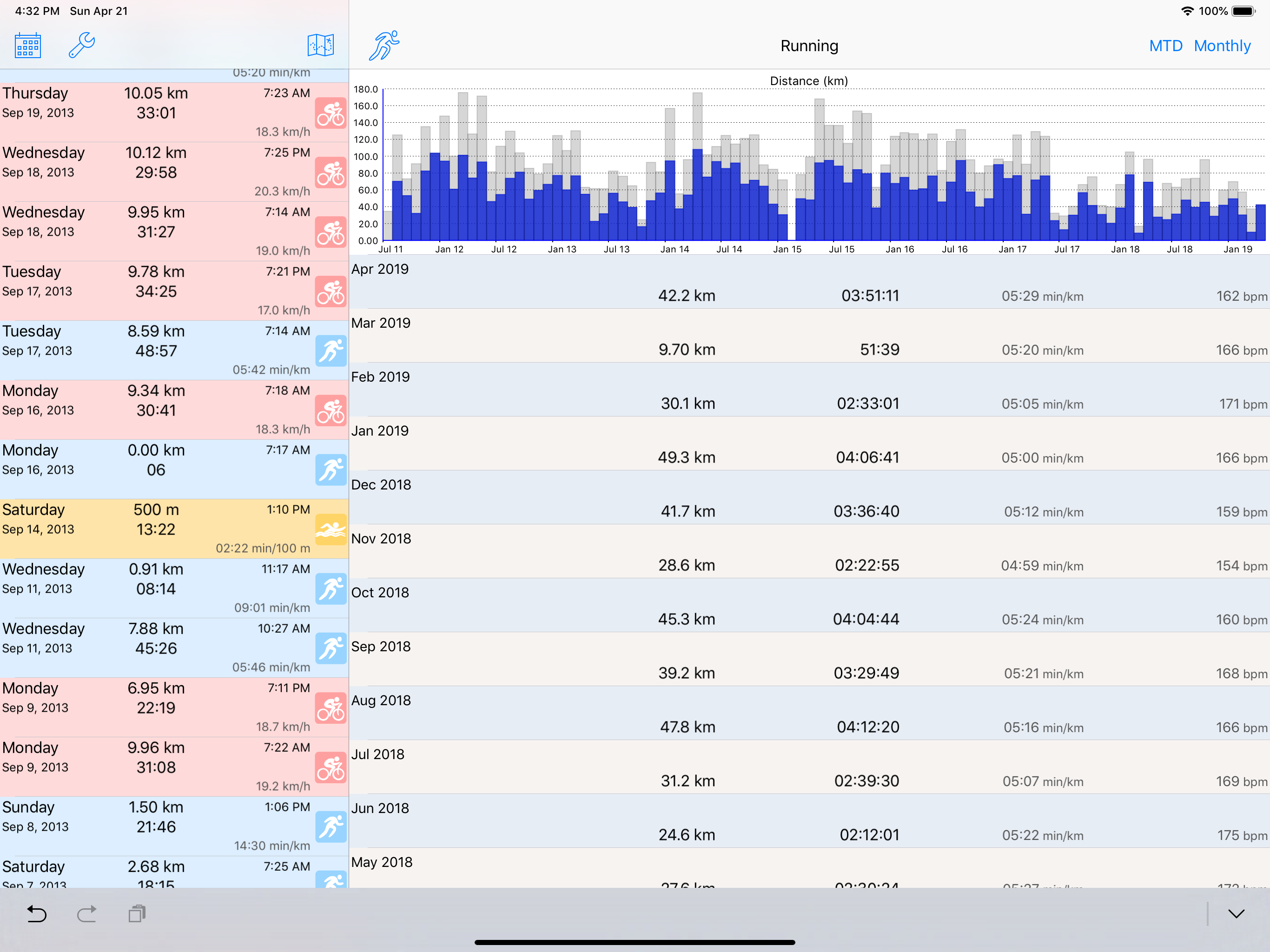1270x952 pixels.
Task: Tap running icon for Wednesday 7.88 km run
Action: tap(331, 649)
